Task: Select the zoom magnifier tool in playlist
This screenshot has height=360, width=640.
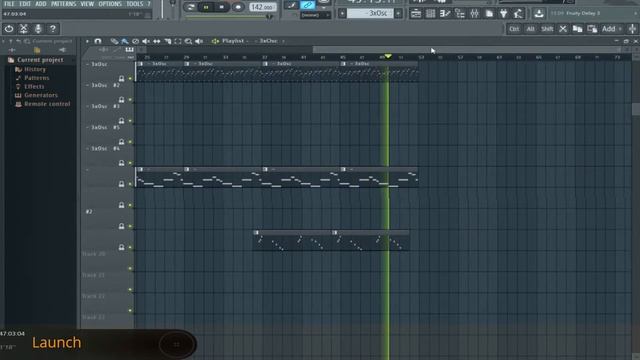Action: [x=188, y=41]
